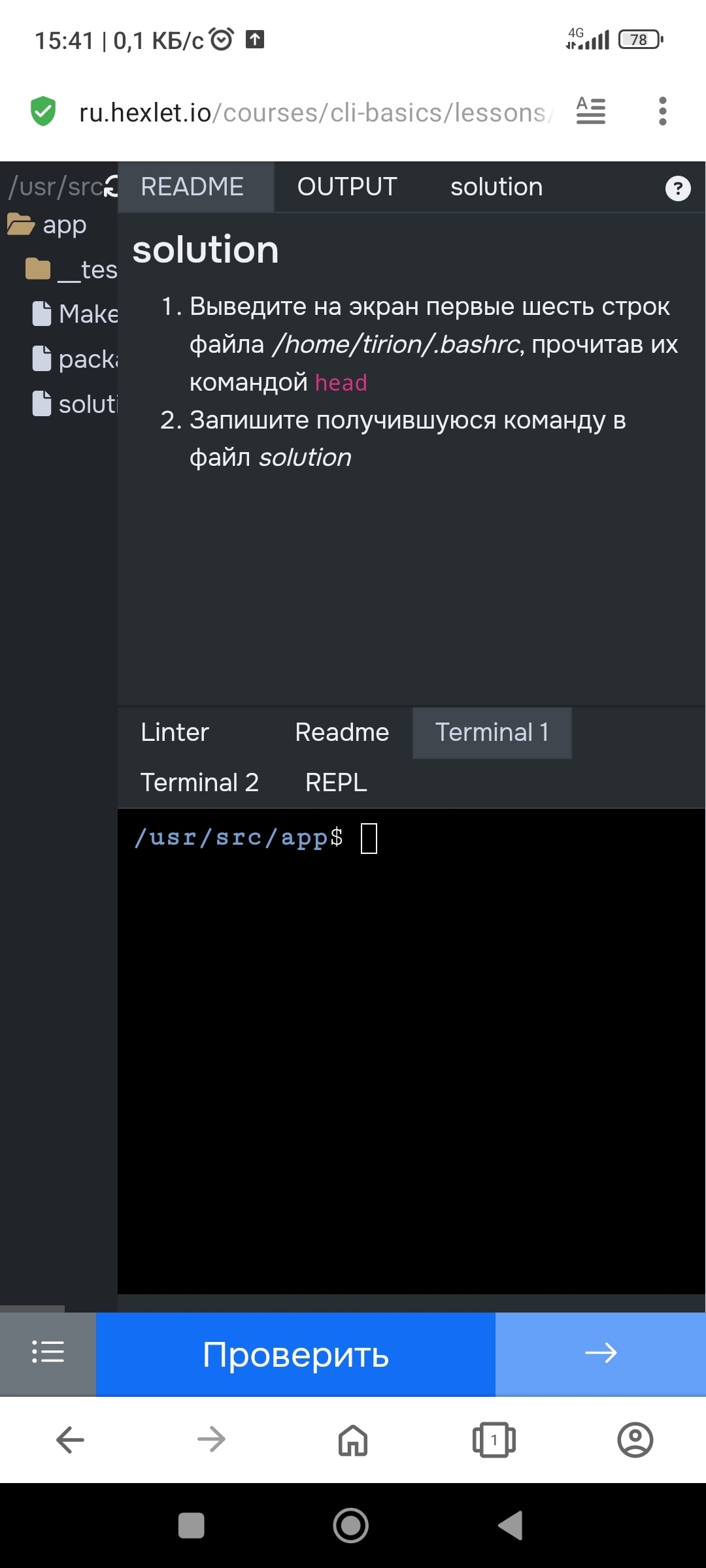Image resolution: width=706 pixels, height=1568 pixels.
Task: Open the solution editor tab
Action: pyautogui.click(x=496, y=188)
